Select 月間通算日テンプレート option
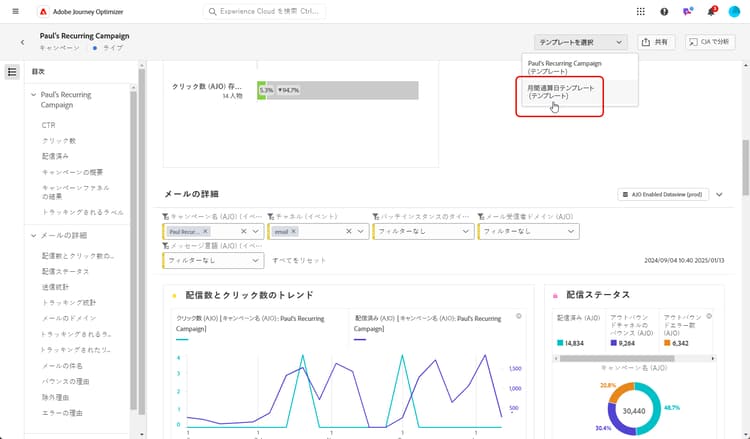Viewport: 750px width, 439px height. pyautogui.click(x=580, y=92)
